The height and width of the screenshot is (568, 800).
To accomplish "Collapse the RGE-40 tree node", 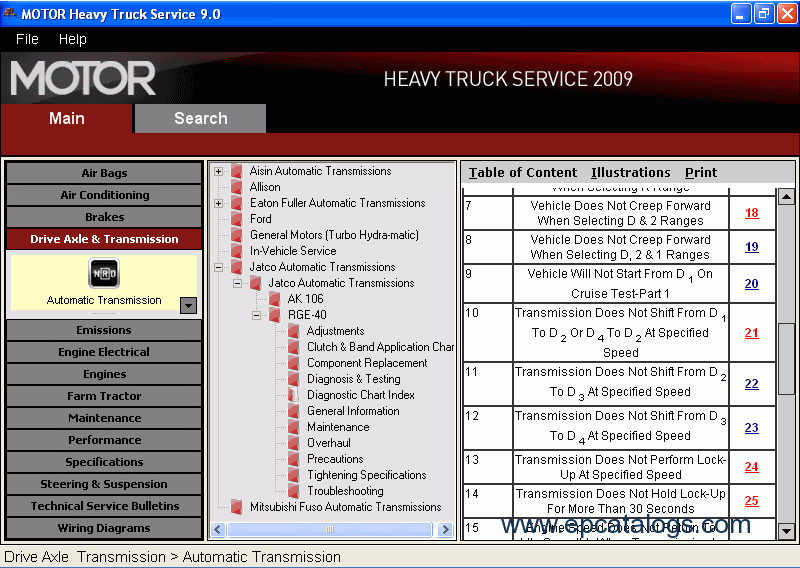I will pos(256,315).
